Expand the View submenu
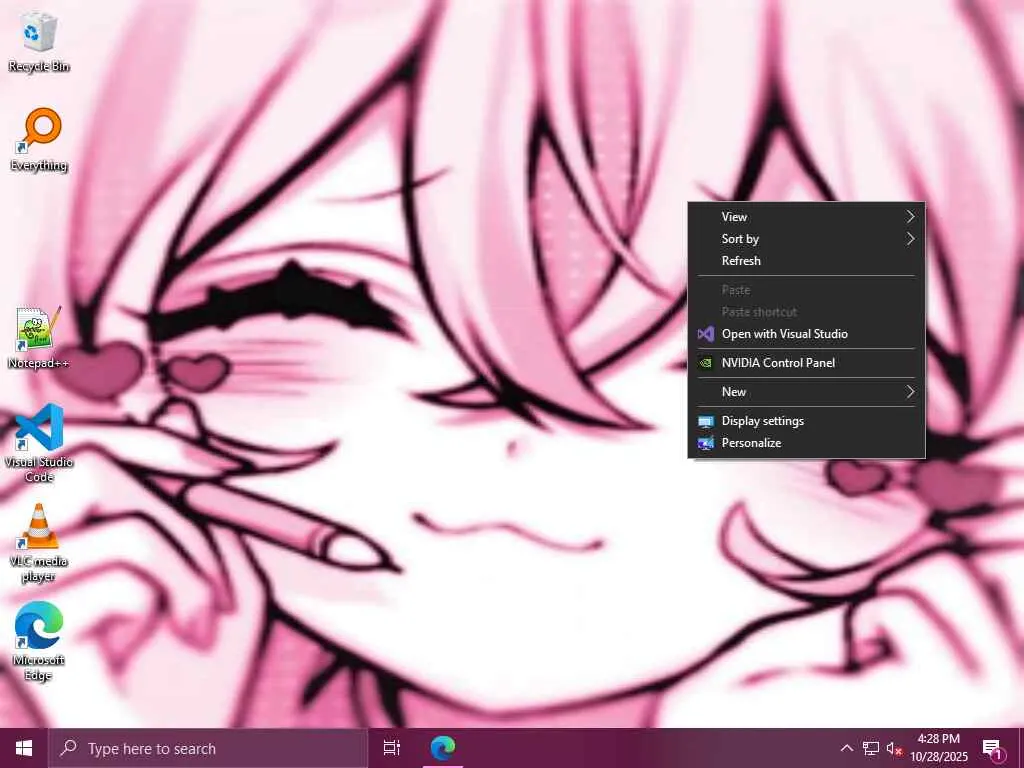This screenshot has width=1024, height=768. 807,217
